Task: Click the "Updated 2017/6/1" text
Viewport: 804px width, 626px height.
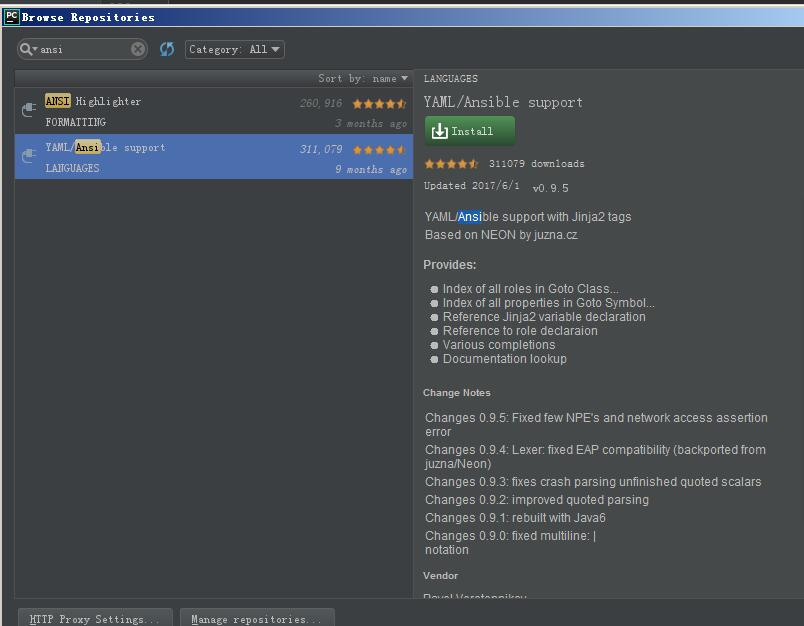Action: pyautogui.click(x=472, y=186)
